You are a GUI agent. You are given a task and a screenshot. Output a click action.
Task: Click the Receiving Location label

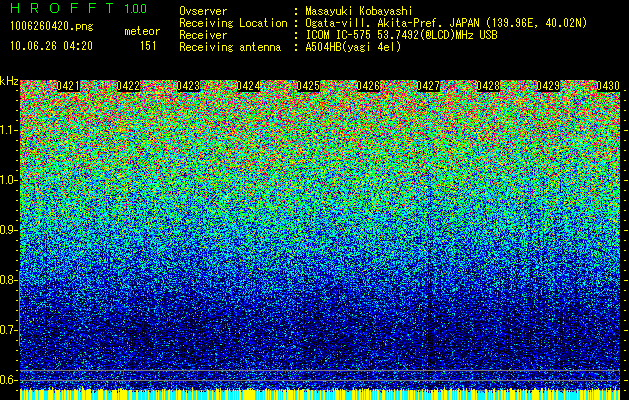click(x=233, y=23)
